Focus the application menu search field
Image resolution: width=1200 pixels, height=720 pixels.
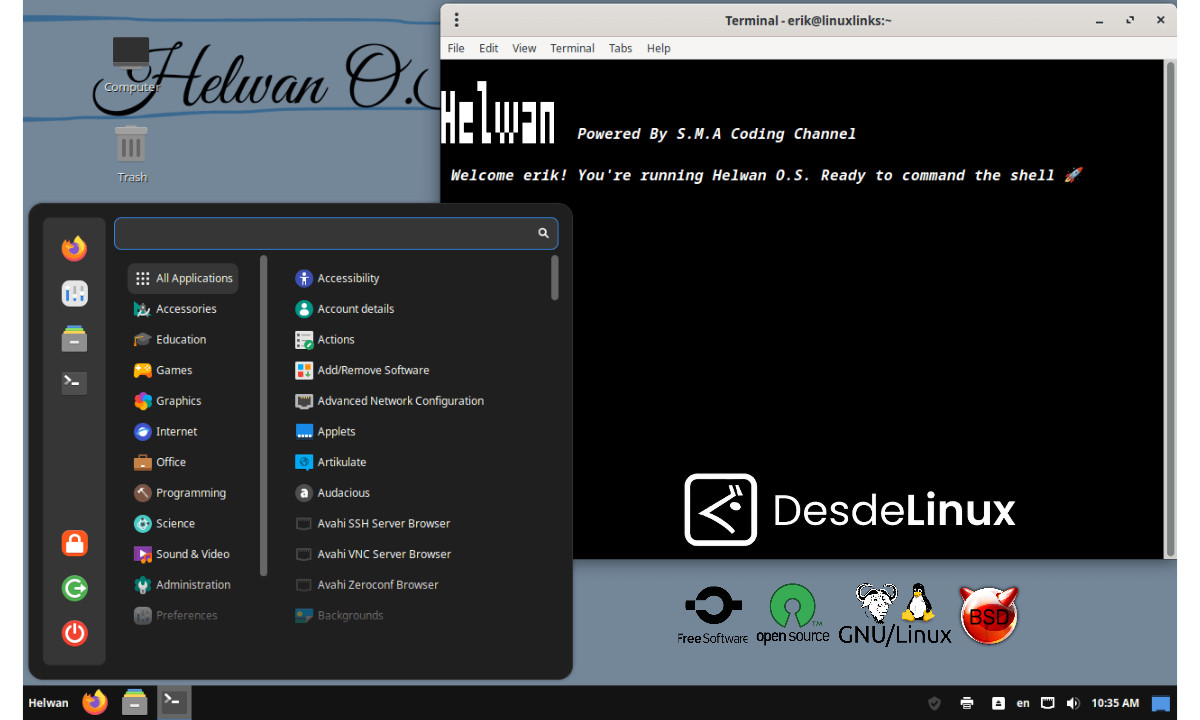click(x=336, y=233)
